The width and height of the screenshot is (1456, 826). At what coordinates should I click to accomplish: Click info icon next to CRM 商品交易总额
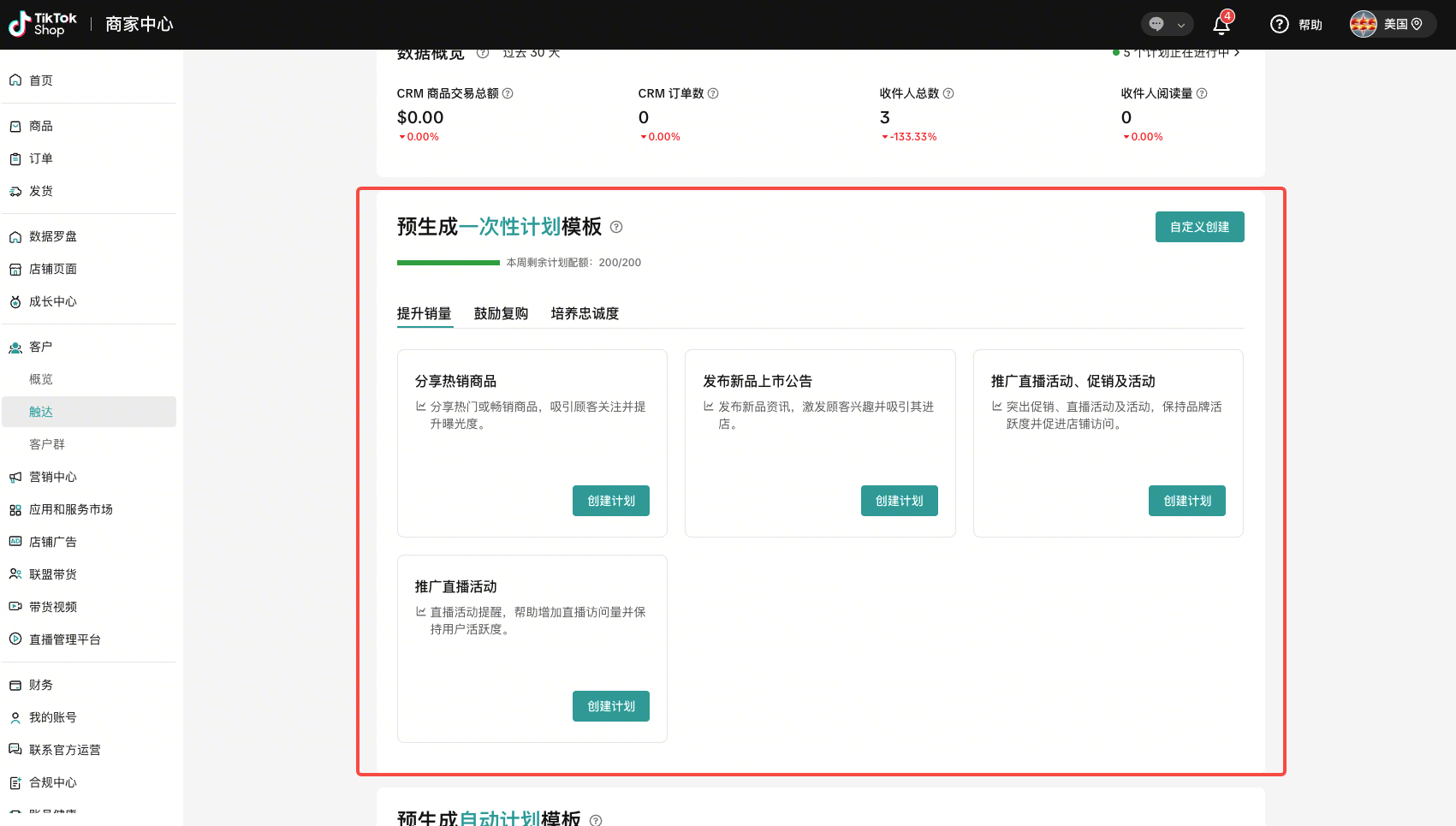[508, 93]
